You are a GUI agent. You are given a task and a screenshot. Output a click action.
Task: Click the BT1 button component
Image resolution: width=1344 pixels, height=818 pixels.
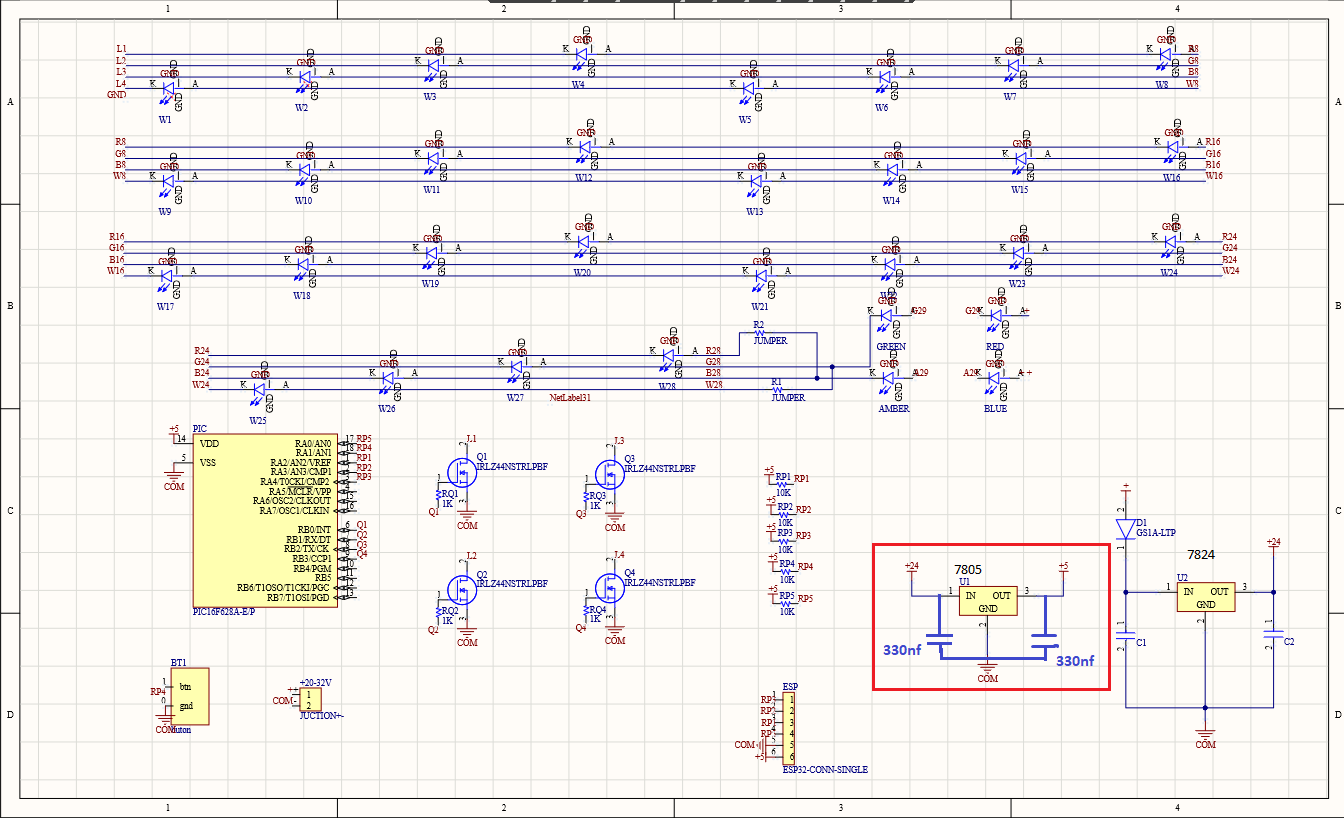click(x=185, y=696)
